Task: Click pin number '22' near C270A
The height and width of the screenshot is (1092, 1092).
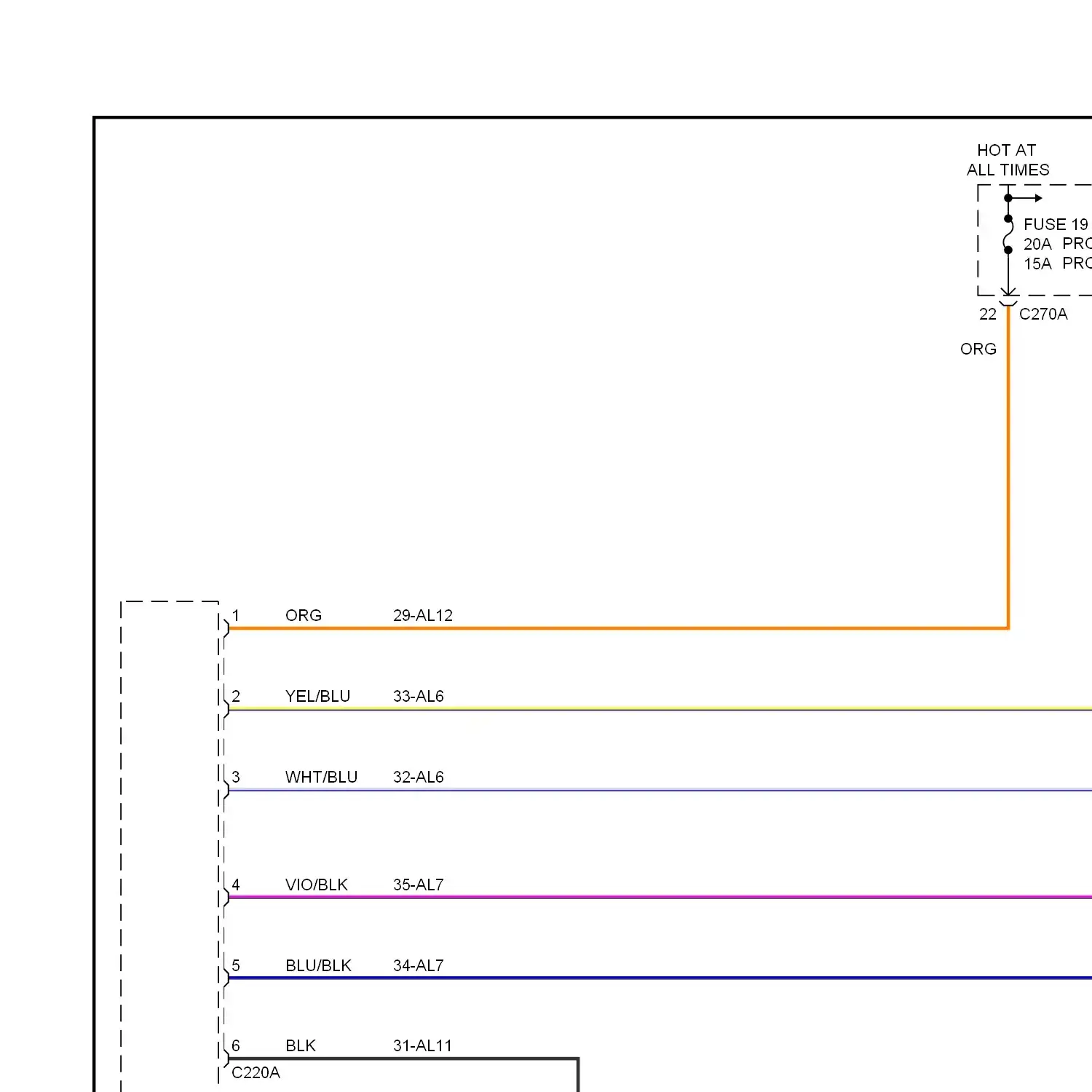Action: (x=988, y=314)
